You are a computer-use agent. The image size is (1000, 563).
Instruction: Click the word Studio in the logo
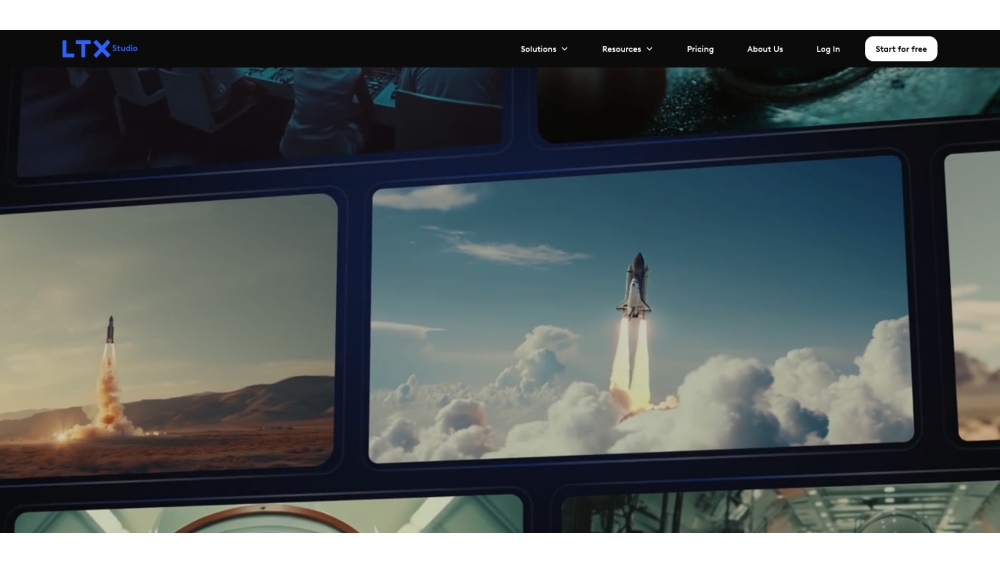(125, 48)
